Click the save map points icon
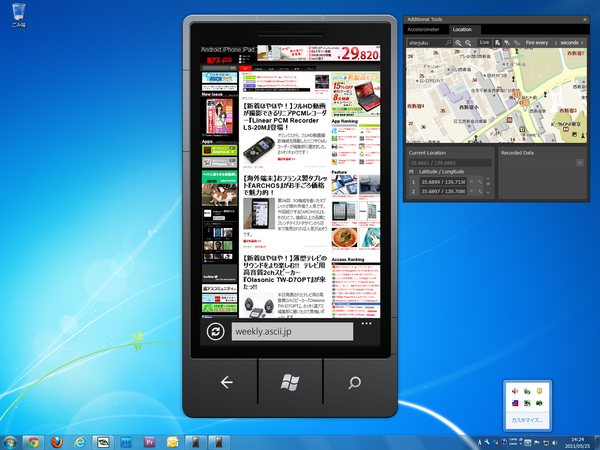This screenshot has height=450, width=600. coord(517,43)
